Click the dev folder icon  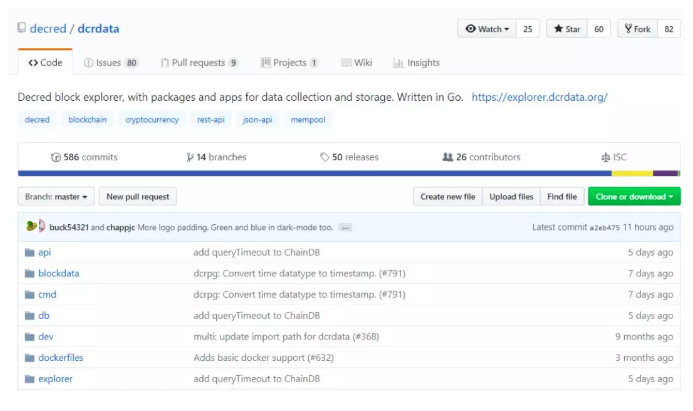click(30, 337)
